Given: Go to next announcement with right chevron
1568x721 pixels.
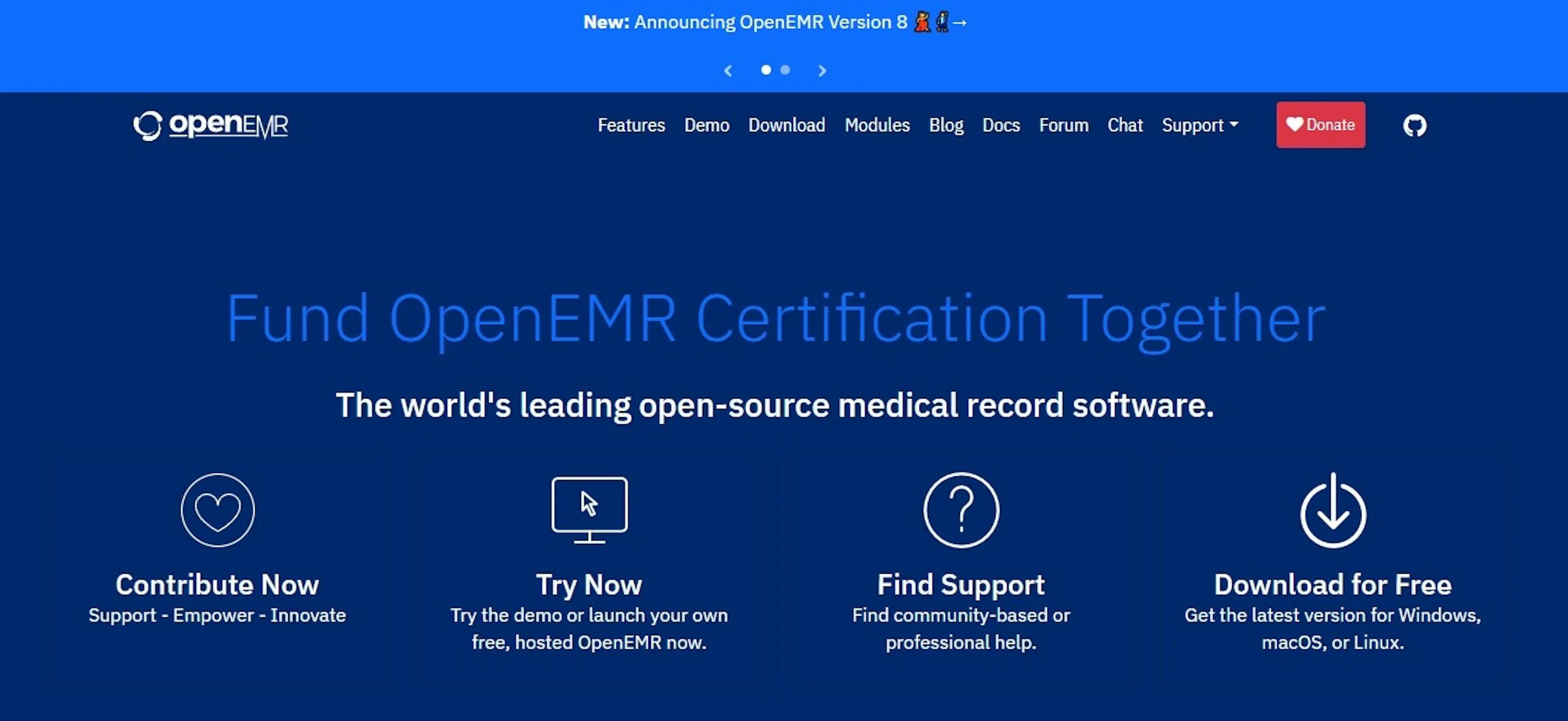Looking at the screenshot, I should click(x=822, y=71).
